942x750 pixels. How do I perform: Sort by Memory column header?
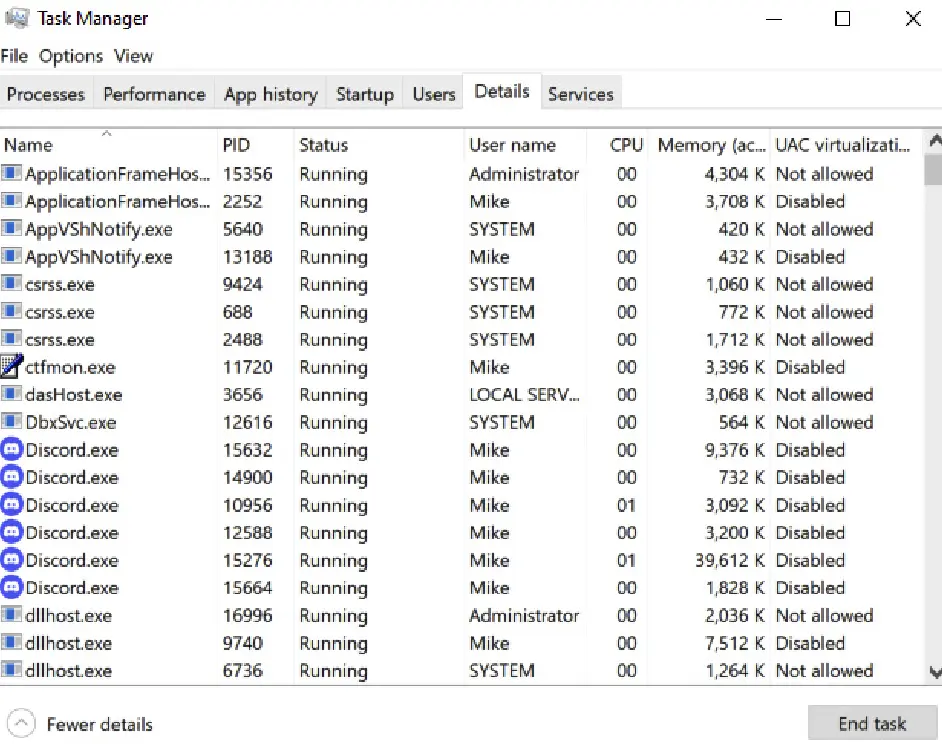(x=710, y=145)
